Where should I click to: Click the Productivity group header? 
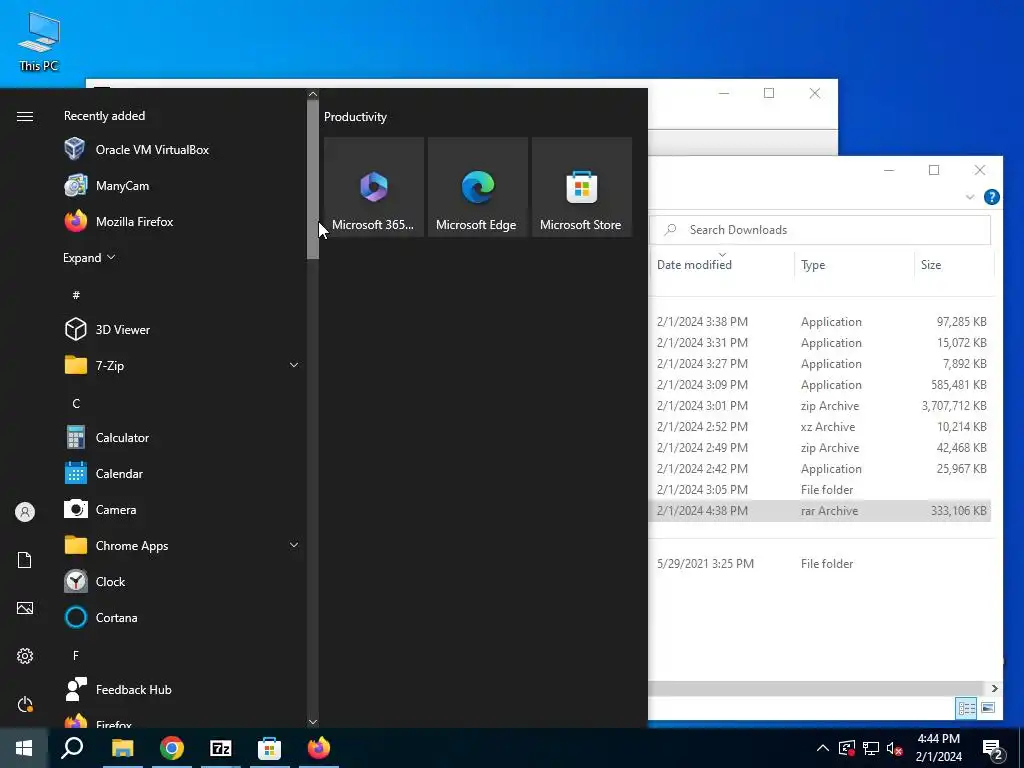tap(355, 117)
